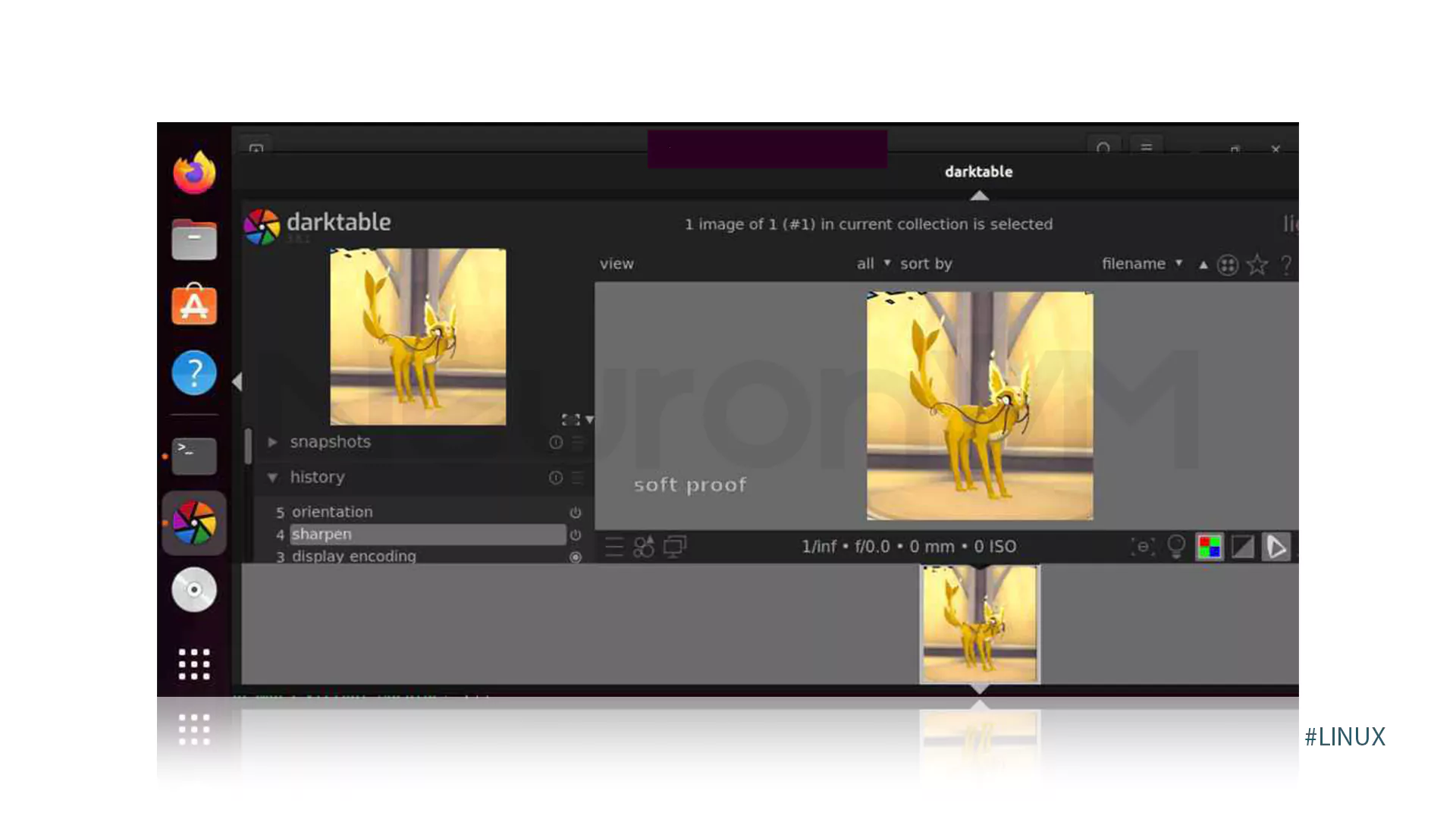This screenshot has width=1456, height=819.
Task: Open the Files app in the dock
Action: coord(194,239)
